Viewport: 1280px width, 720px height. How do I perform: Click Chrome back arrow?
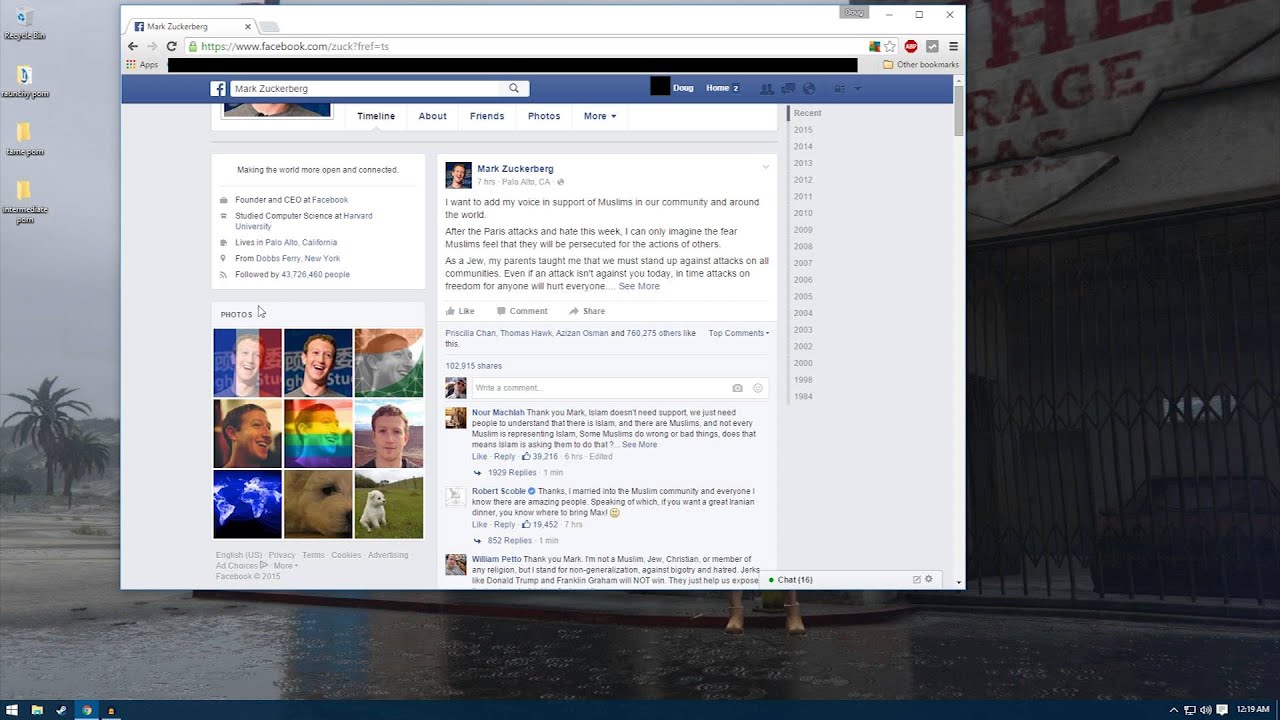pos(132,46)
